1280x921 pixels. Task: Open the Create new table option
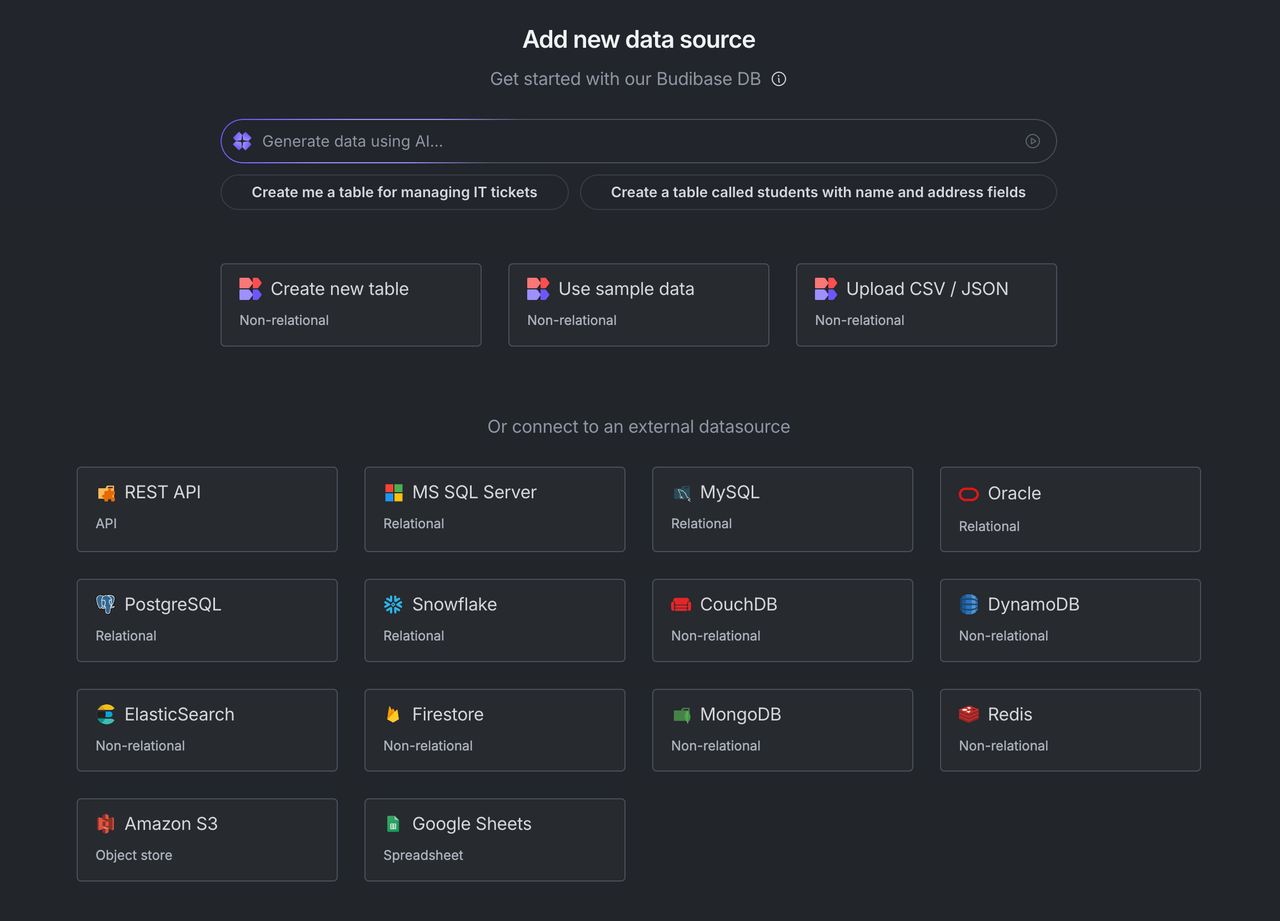coord(350,304)
